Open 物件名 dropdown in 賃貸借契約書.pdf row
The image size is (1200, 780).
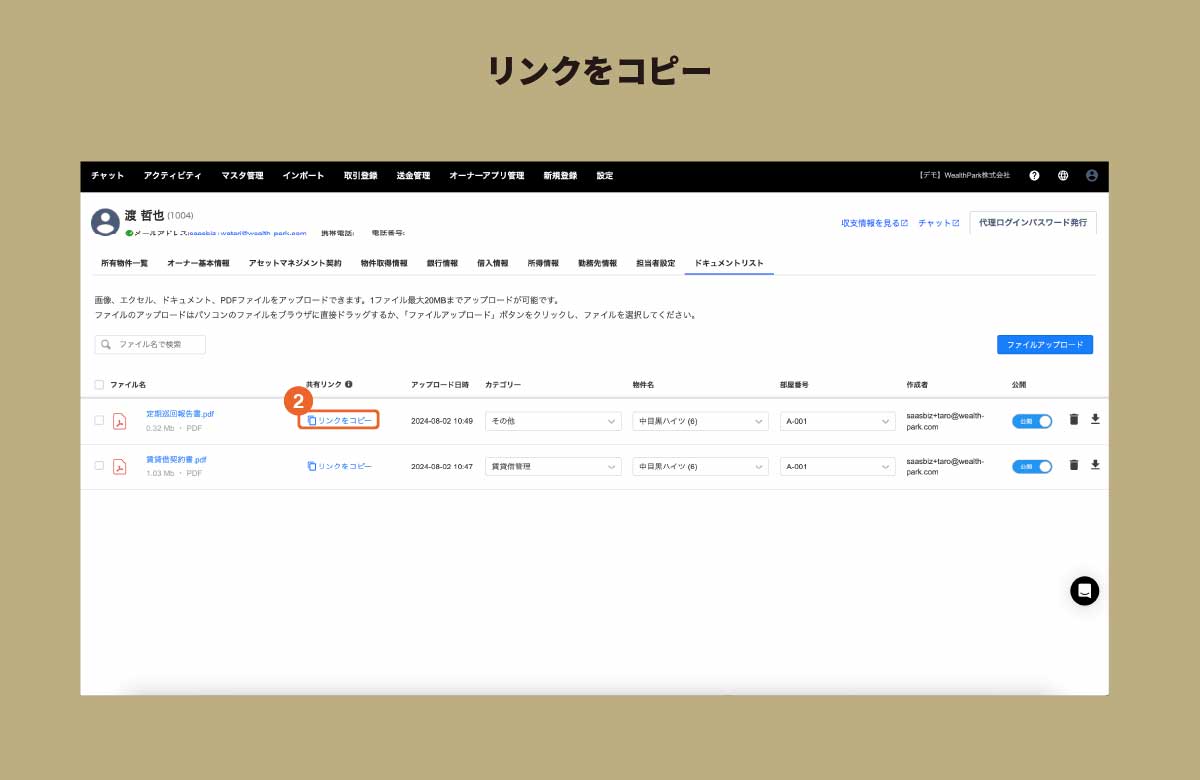700,466
